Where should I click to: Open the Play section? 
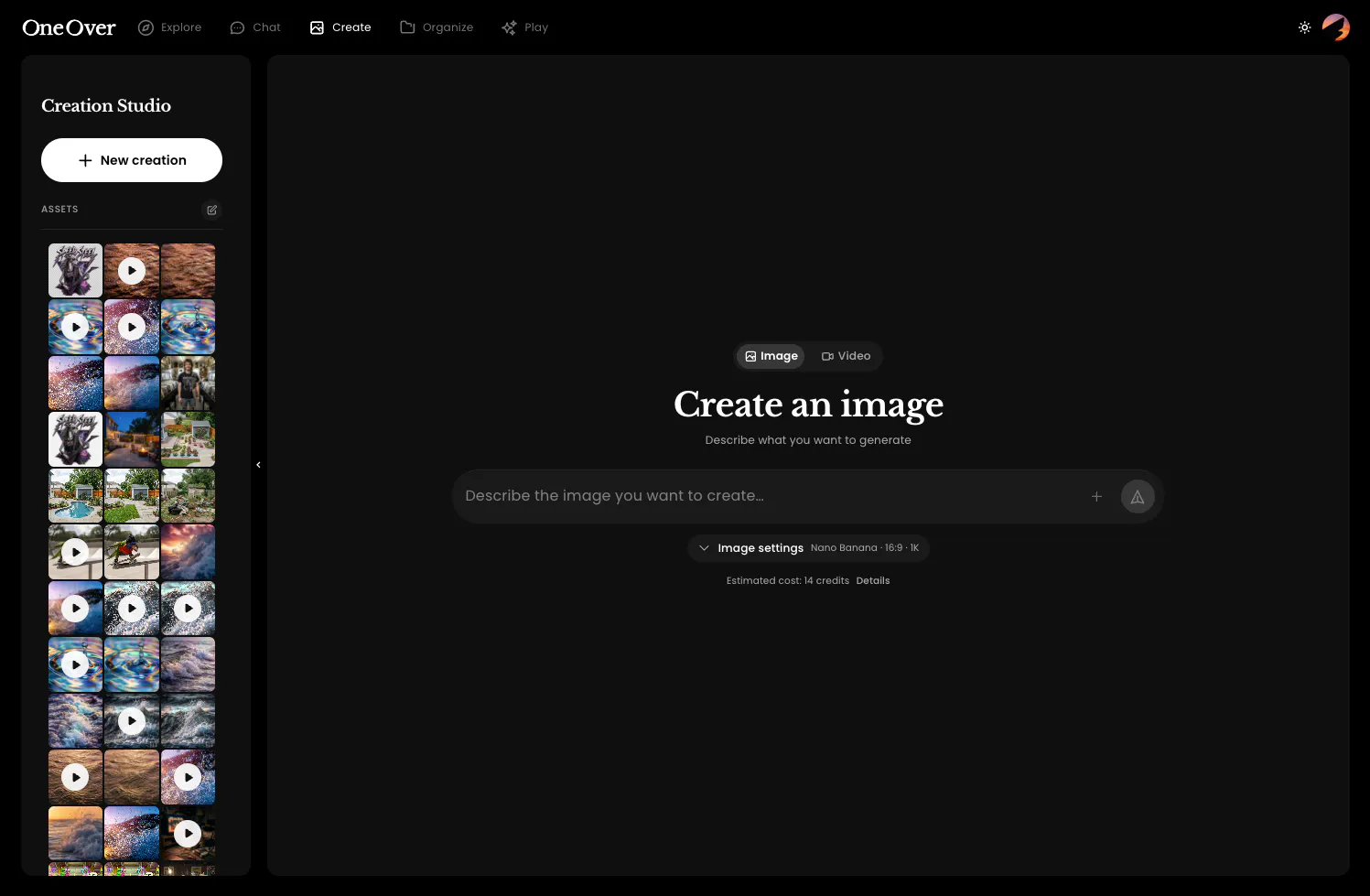[525, 27]
